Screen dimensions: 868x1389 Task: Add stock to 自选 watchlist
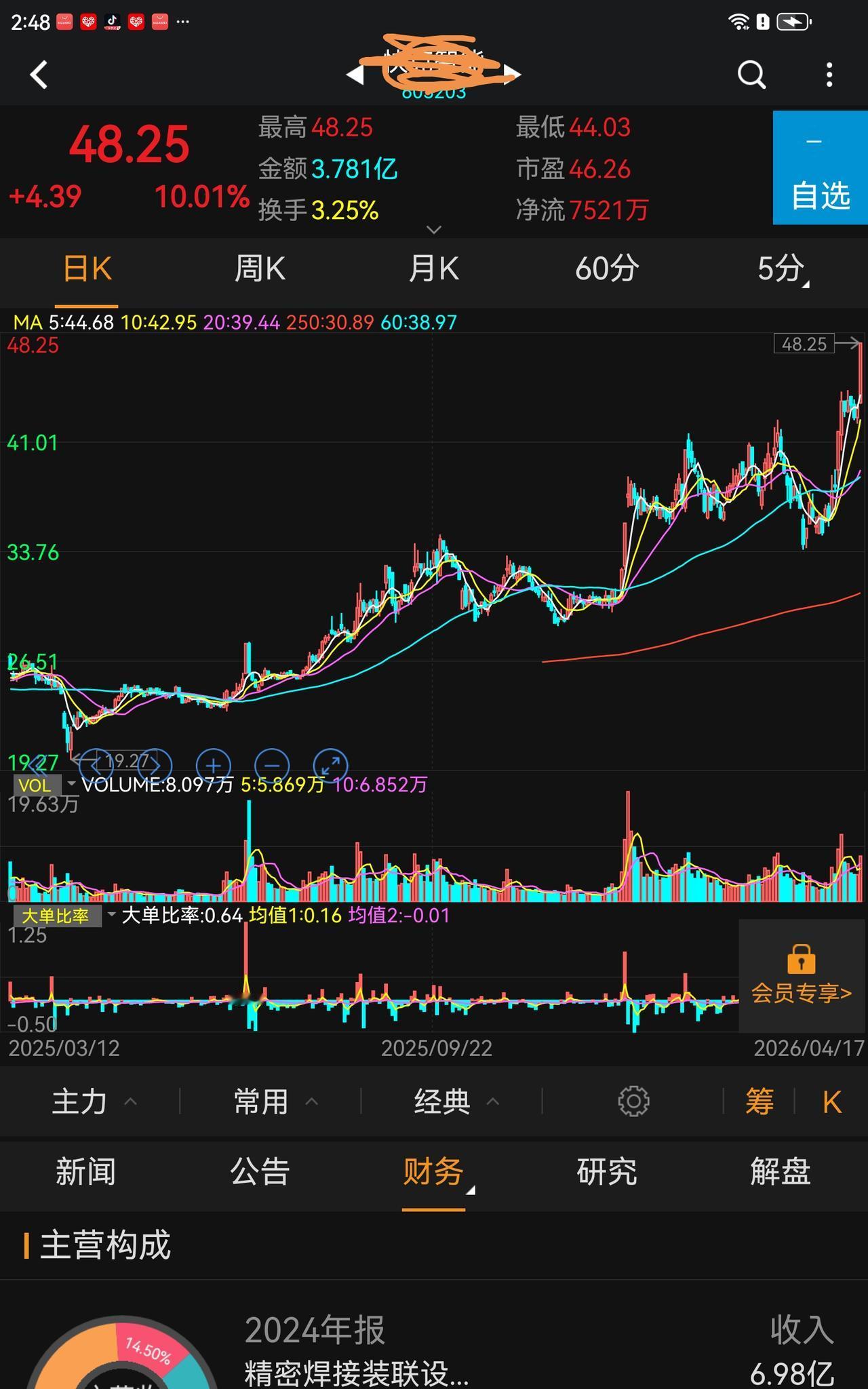pyautogui.click(x=821, y=168)
